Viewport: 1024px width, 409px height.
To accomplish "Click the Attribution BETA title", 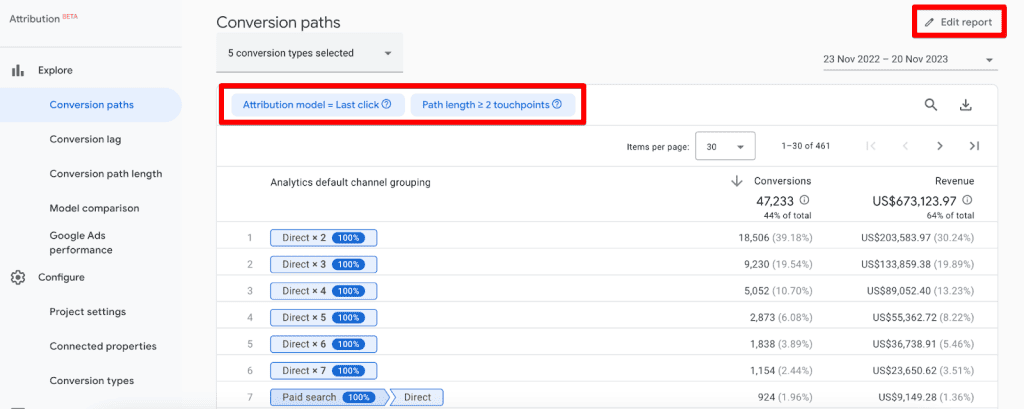I will pyautogui.click(x=44, y=20).
